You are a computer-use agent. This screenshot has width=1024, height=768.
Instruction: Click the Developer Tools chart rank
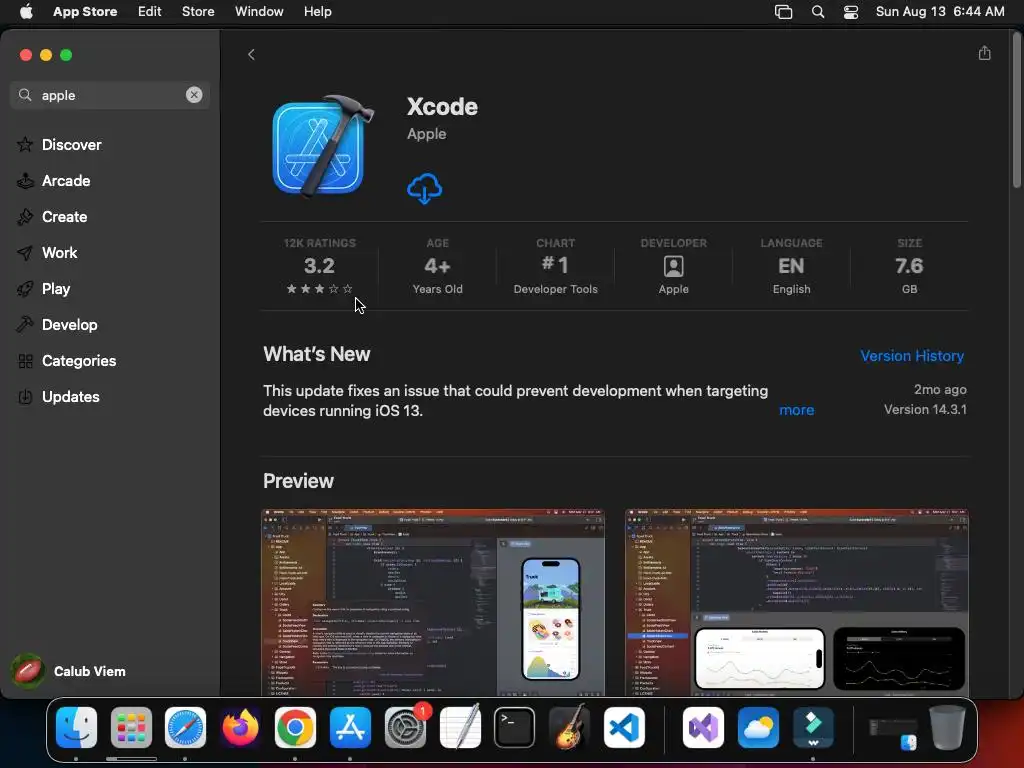555,266
